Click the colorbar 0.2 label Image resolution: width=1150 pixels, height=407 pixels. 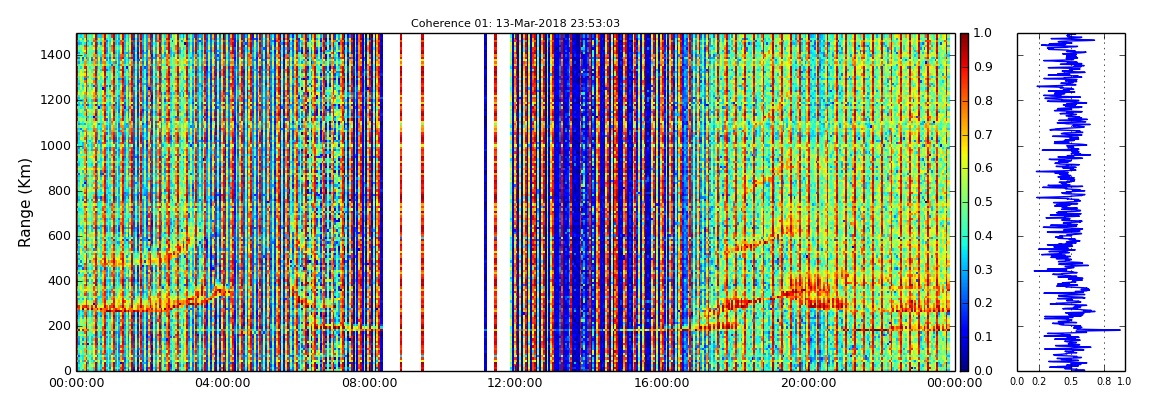point(981,303)
